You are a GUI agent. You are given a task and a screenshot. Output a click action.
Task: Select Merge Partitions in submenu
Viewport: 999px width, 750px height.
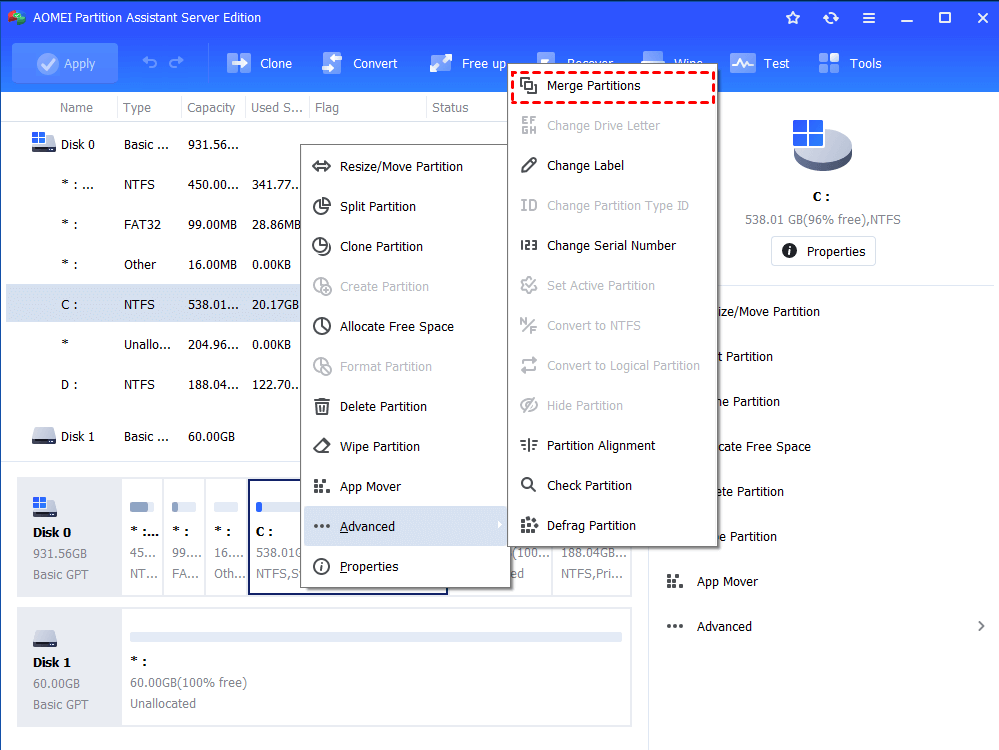(x=612, y=86)
